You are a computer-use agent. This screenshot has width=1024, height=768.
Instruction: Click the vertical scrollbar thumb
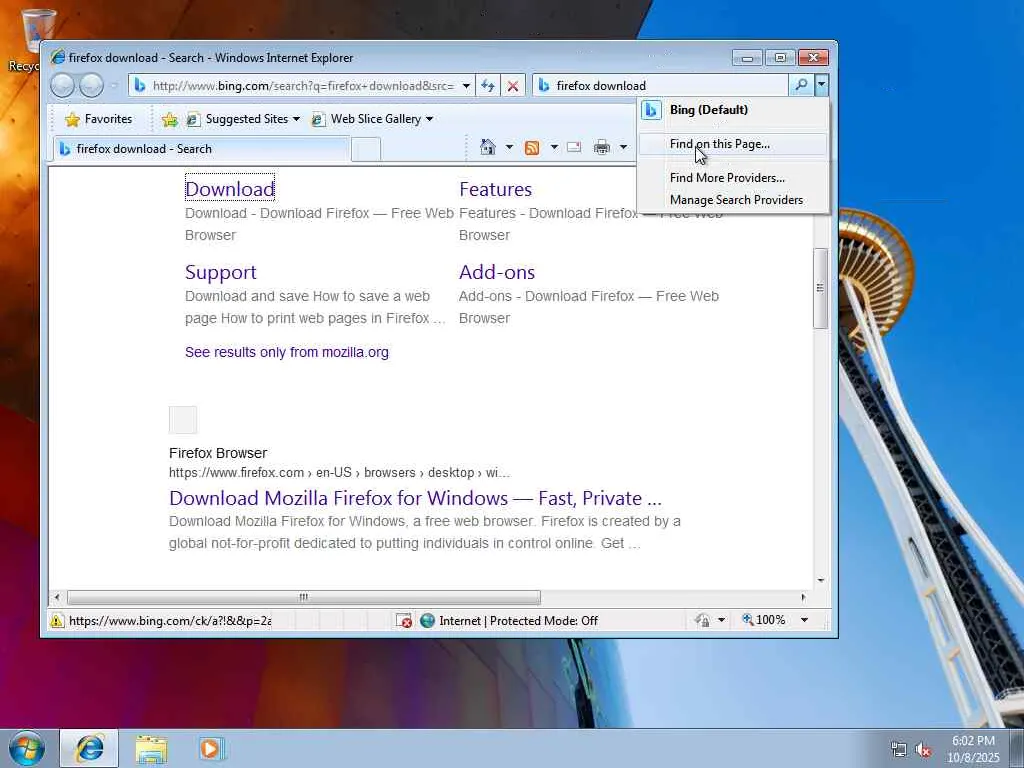(x=820, y=287)
